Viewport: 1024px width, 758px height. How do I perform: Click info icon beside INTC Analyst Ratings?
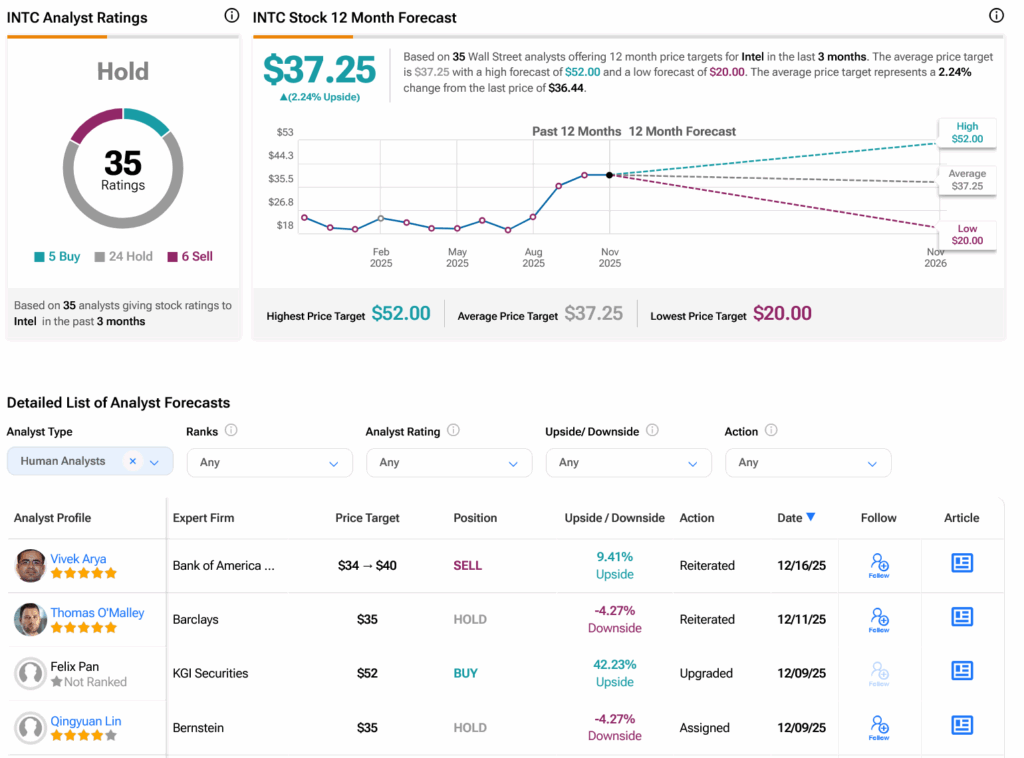[232, 16]
